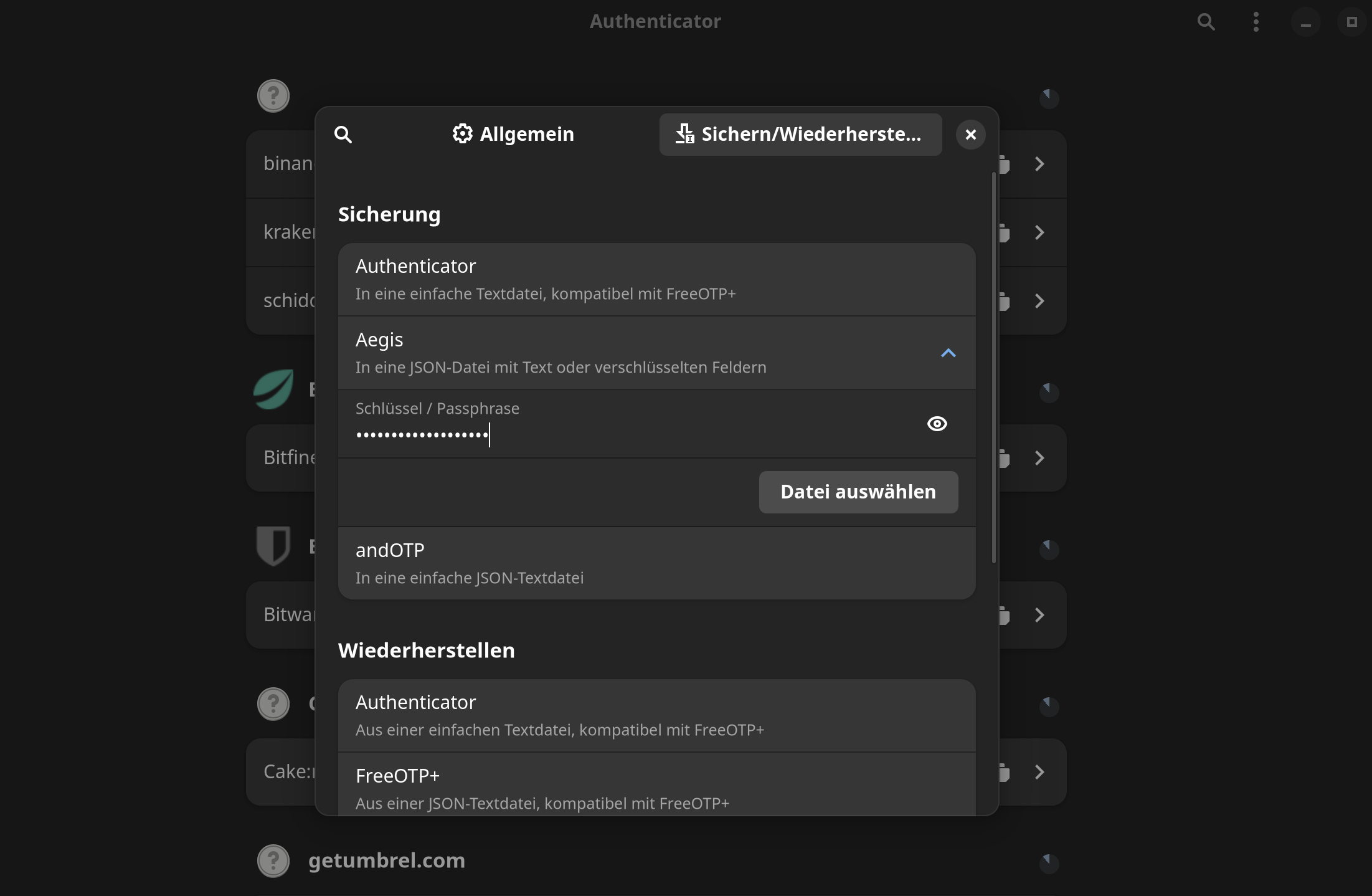The image size is (1372, 896).
Task: Select the Sichern/Wiederherstellen tab
Action: (x=800, y=134)
